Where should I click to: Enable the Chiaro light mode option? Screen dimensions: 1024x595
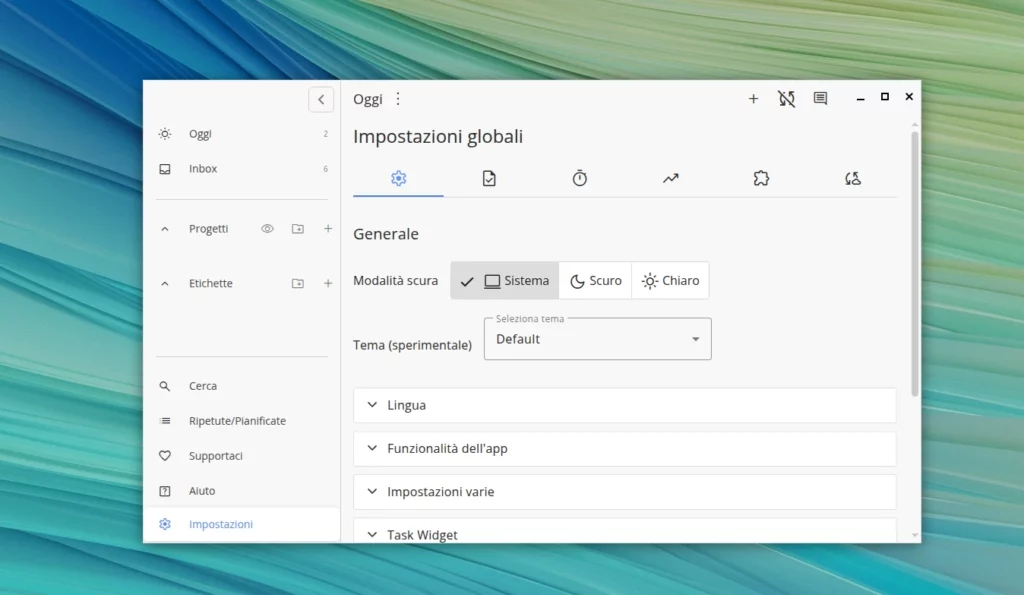tap(670, 280)
